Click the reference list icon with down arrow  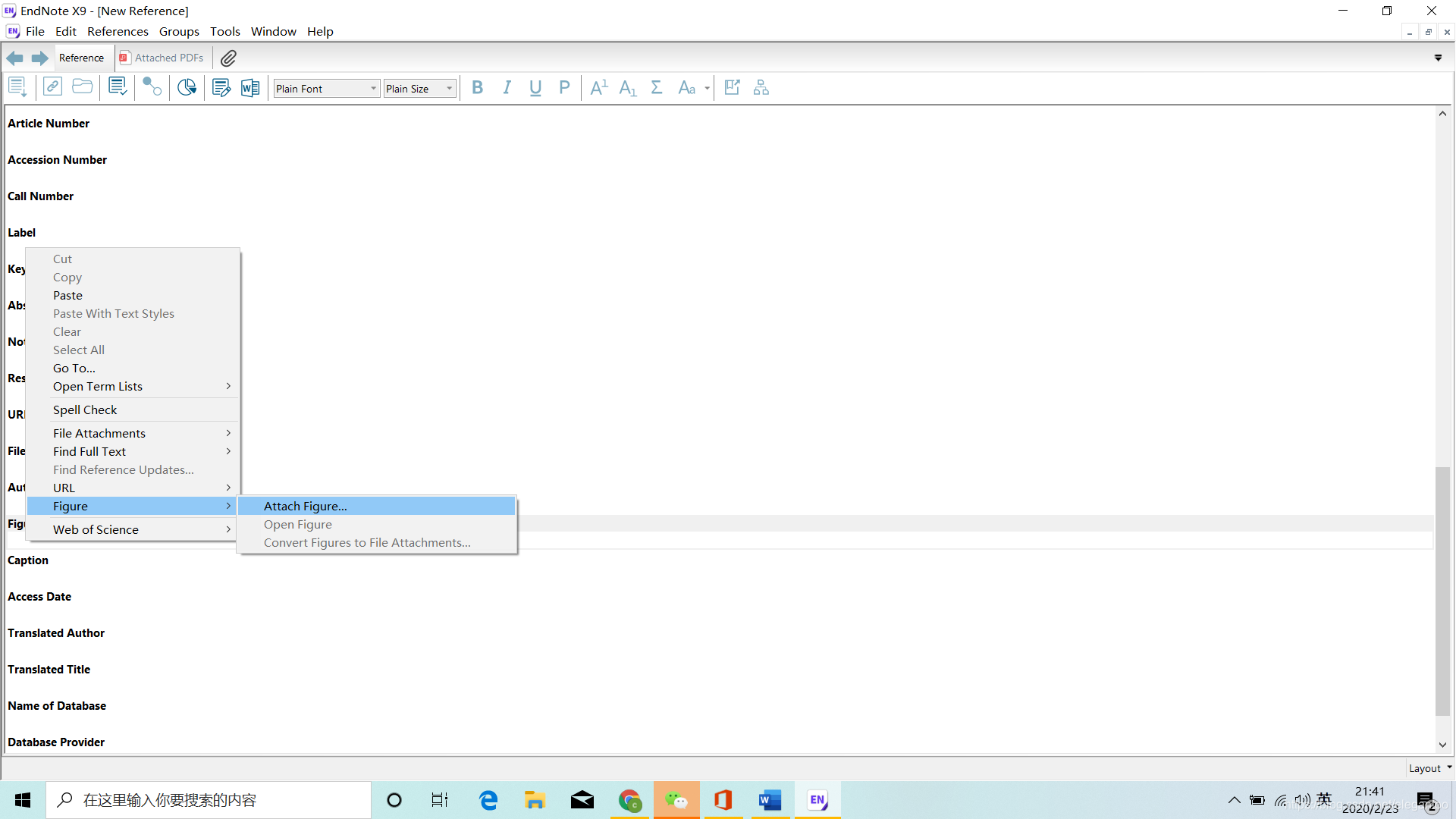tap(17, 88)
